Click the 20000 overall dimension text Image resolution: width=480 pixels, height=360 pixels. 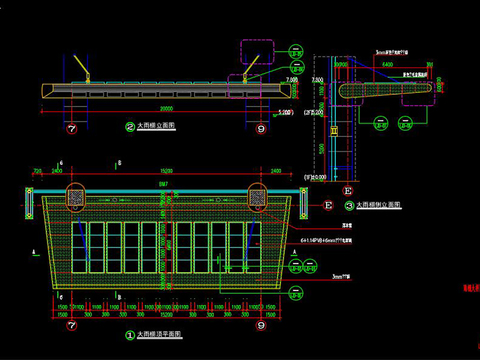(x=166, y=109)
